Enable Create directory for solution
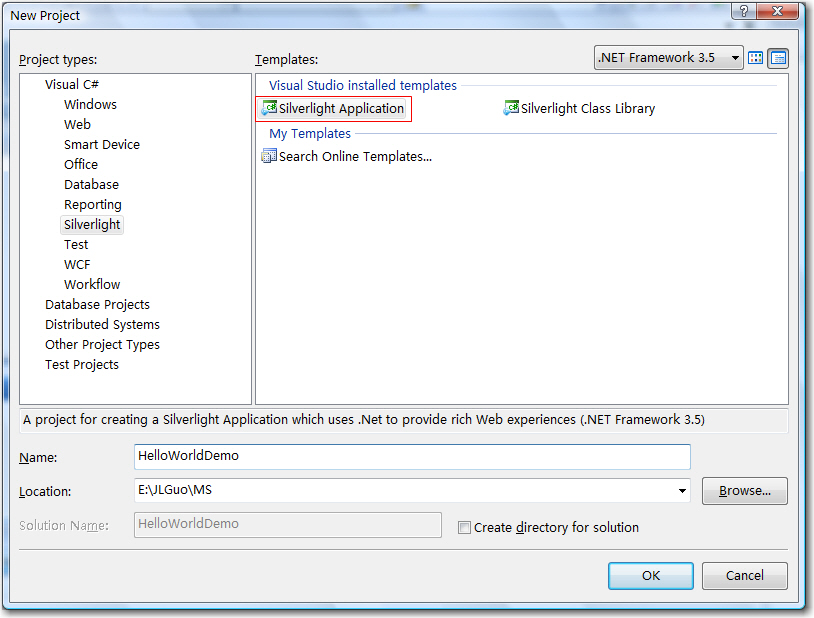The height and width of the screenshot is (618, 814). 464,528
